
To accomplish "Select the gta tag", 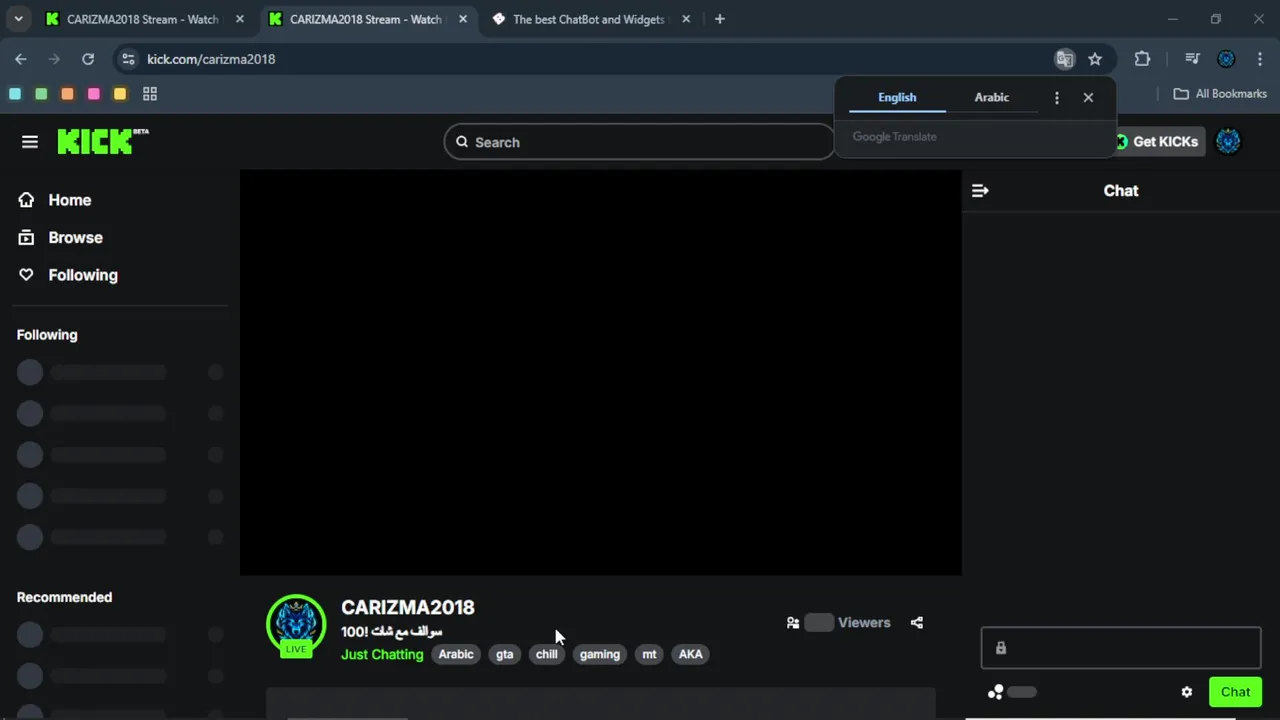I will [505, 654].
